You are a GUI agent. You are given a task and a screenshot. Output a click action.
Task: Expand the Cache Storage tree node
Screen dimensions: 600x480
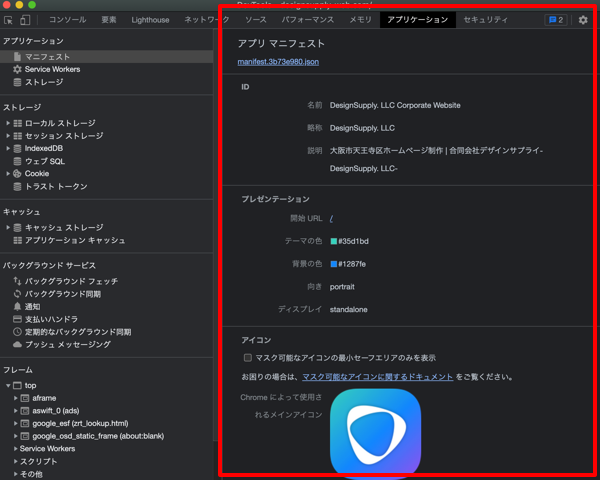[x=8, y=228]
